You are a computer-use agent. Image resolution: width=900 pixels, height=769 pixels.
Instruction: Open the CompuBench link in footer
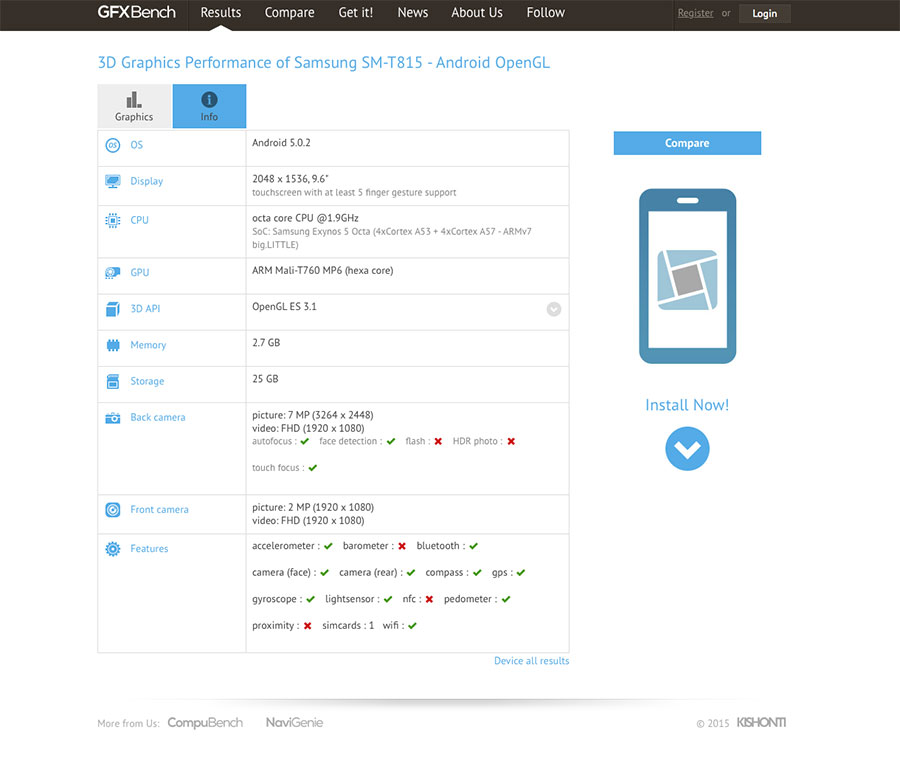click(205, 723)
